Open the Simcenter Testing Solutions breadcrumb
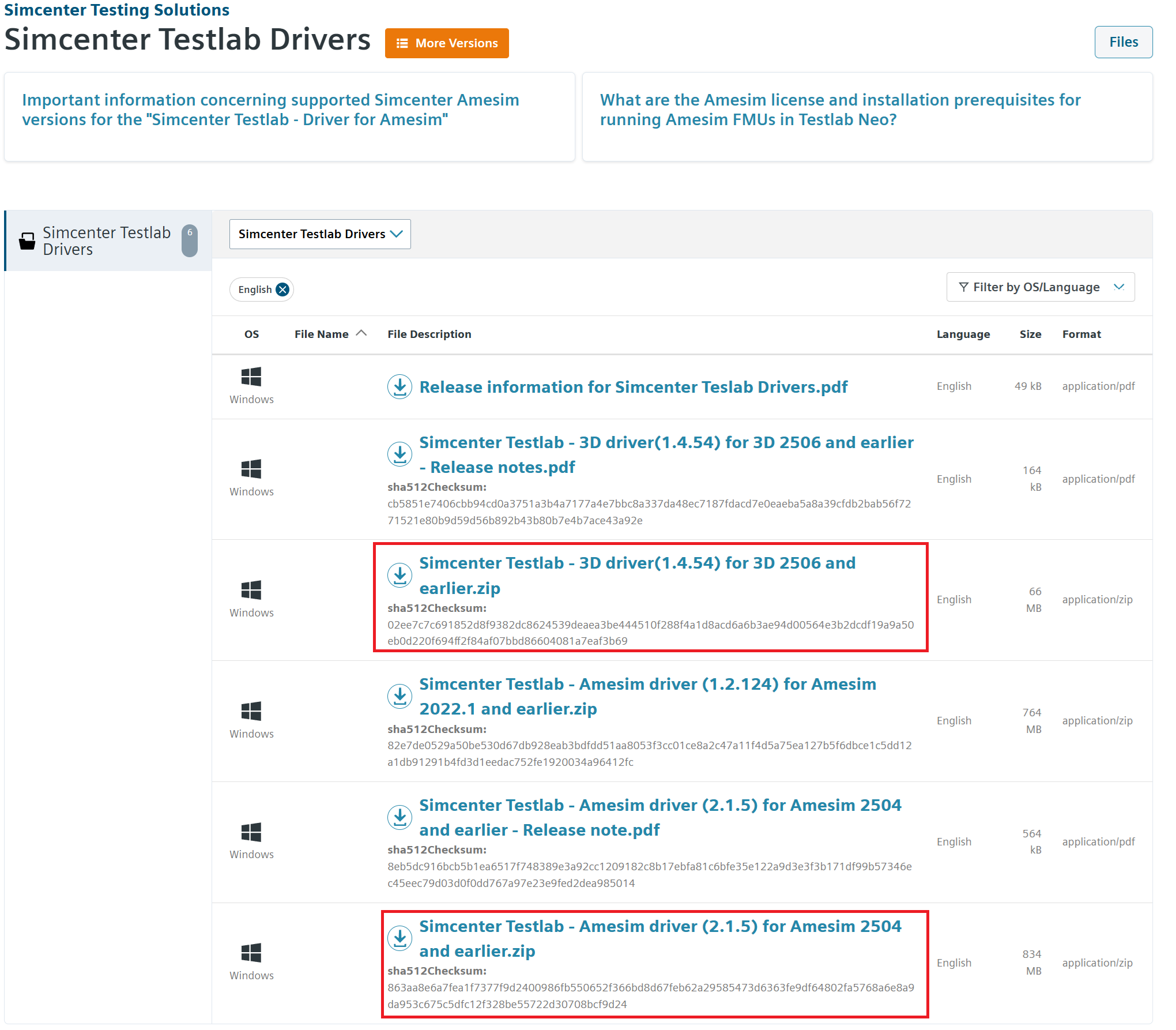1176x1030 pixels. pyautogui.click(x=116, y=9)
